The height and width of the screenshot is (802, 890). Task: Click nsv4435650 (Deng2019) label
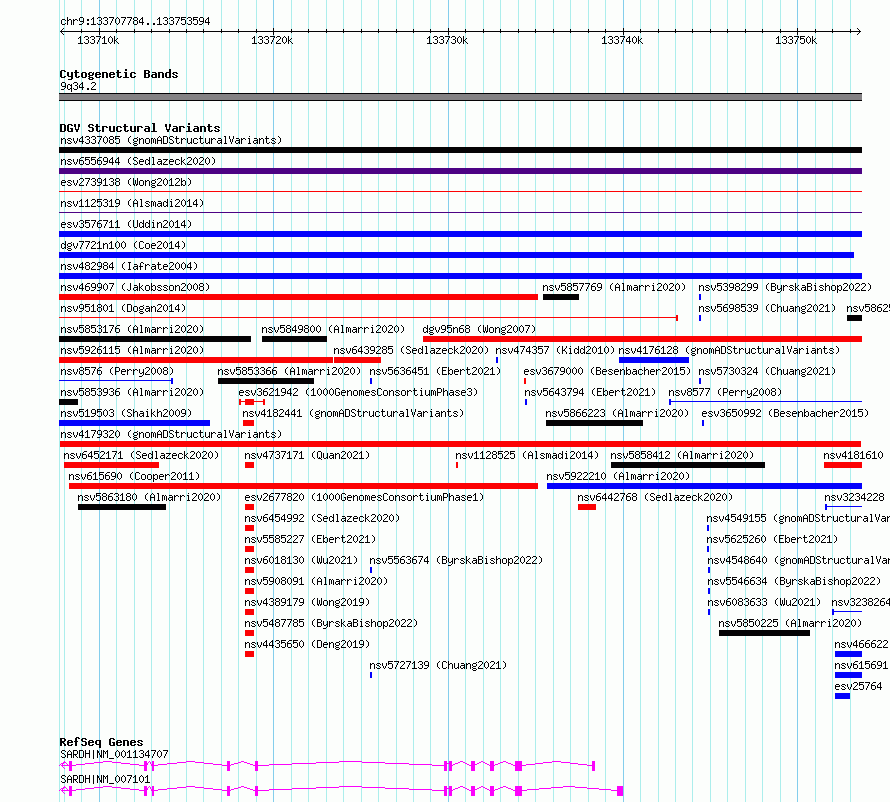click(307, 644)
